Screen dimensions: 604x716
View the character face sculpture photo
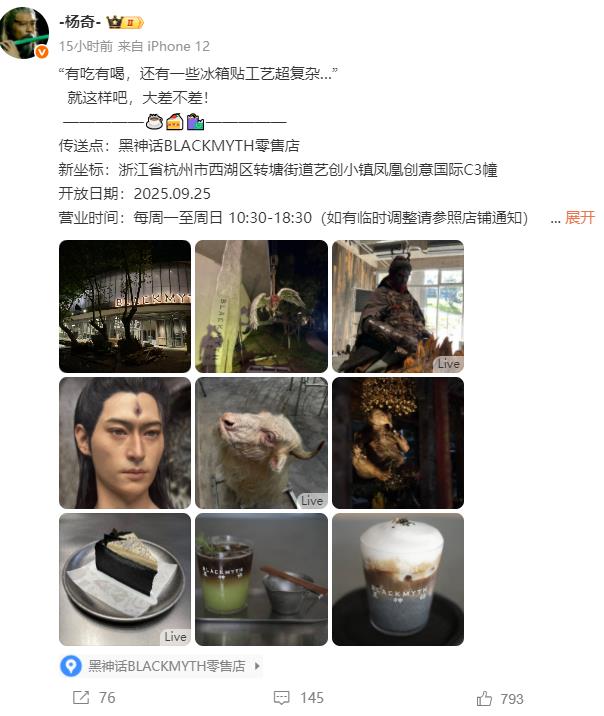point(125,442)
